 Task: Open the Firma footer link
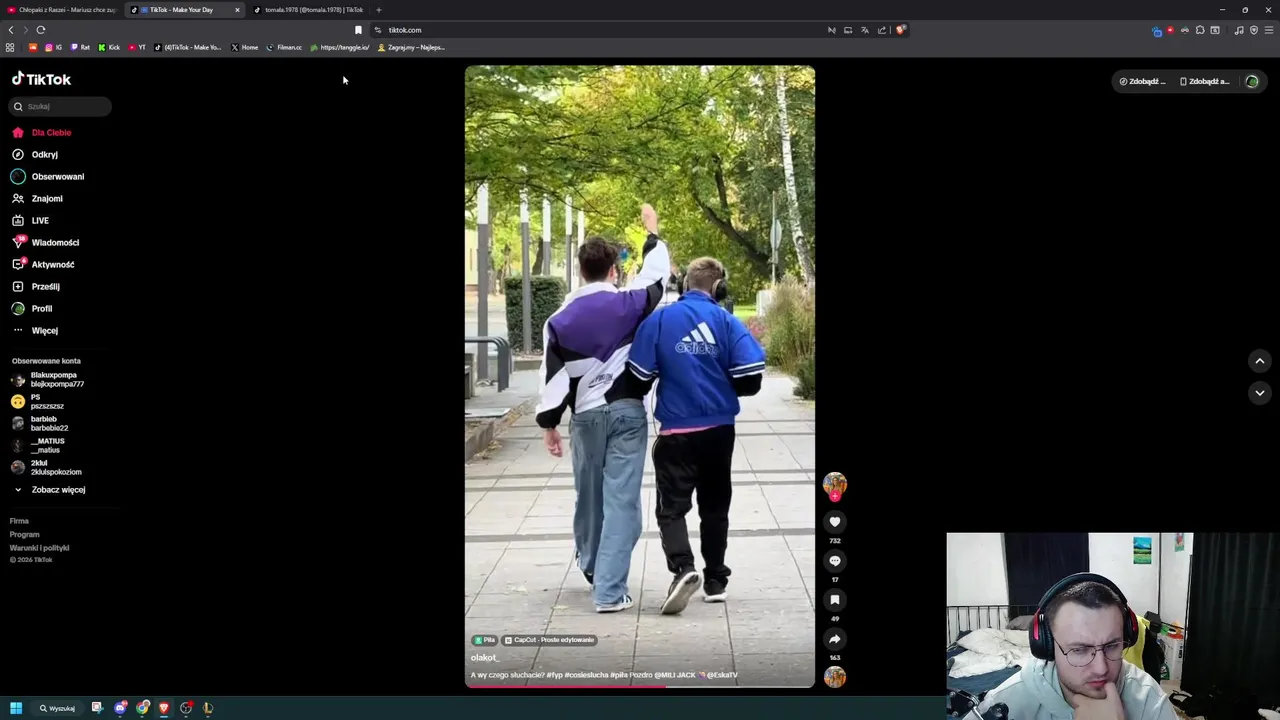click(19, 521)
